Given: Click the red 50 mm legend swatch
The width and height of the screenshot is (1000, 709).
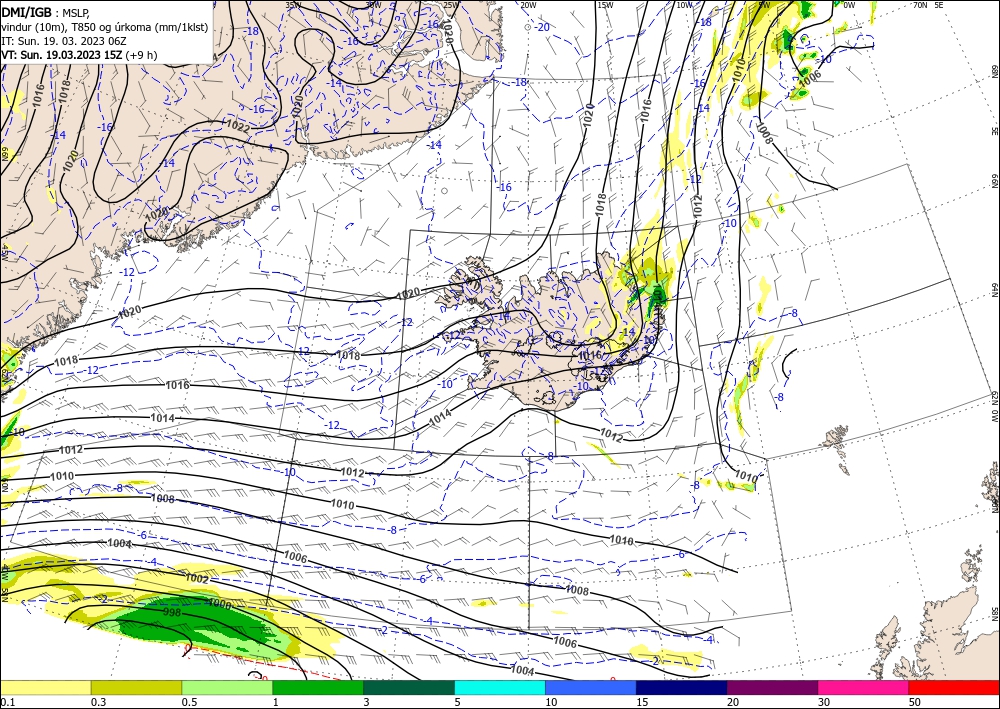Looking at the screenshot, I should (954, 687).
